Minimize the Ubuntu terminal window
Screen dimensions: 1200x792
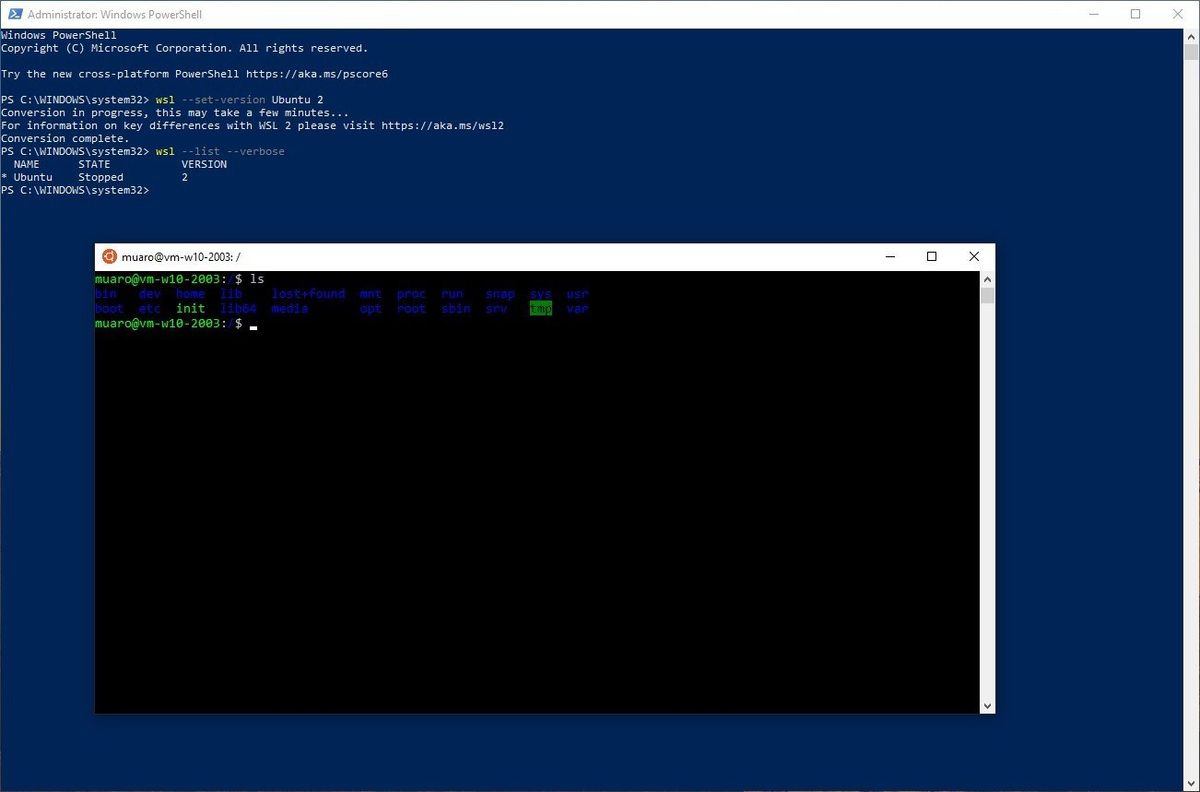coord(890,256)
